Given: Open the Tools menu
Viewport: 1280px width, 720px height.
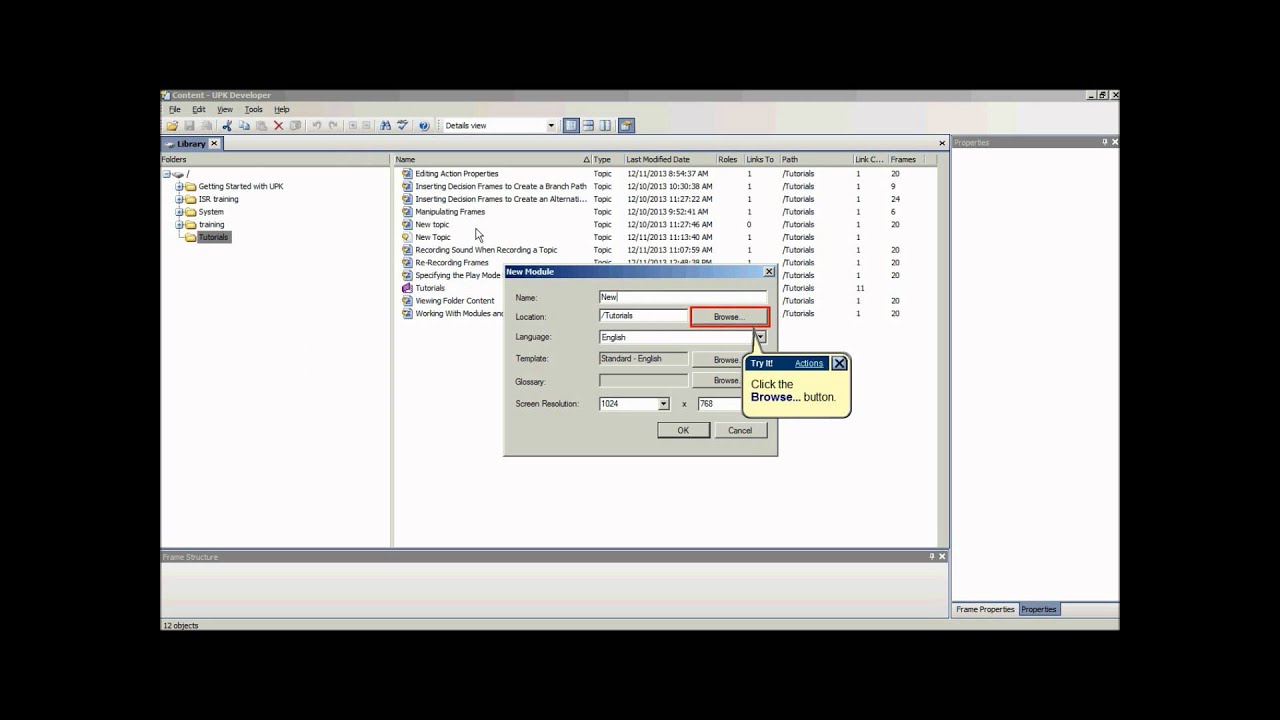Looking at the screenshot, I should pos(254,110).
